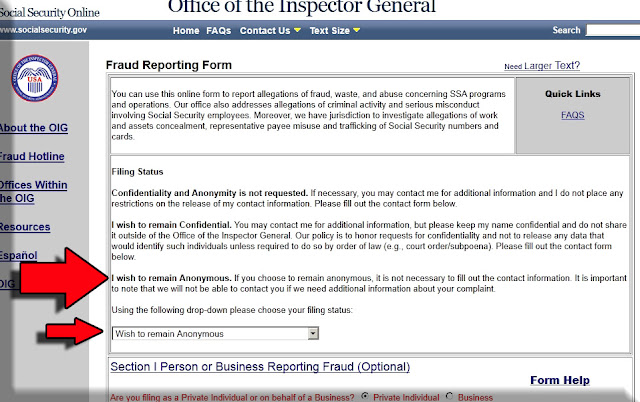640x402 pixels.
Task: Click the 'I wish to remain Confidential.' text
Action: point(171,225)
